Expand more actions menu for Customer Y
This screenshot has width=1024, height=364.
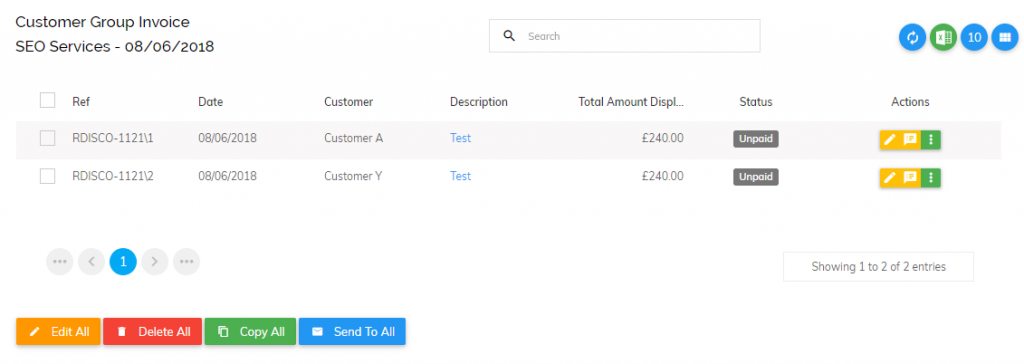(931, 177)
